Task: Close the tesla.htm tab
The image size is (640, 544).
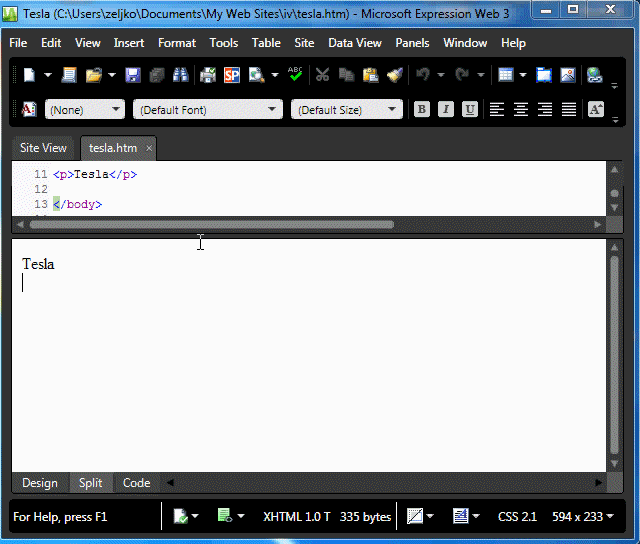Action: coord(149,148)
